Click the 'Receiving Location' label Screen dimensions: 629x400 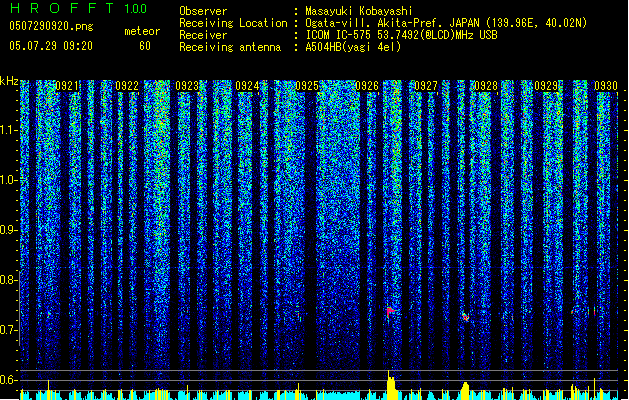point(233,23)
